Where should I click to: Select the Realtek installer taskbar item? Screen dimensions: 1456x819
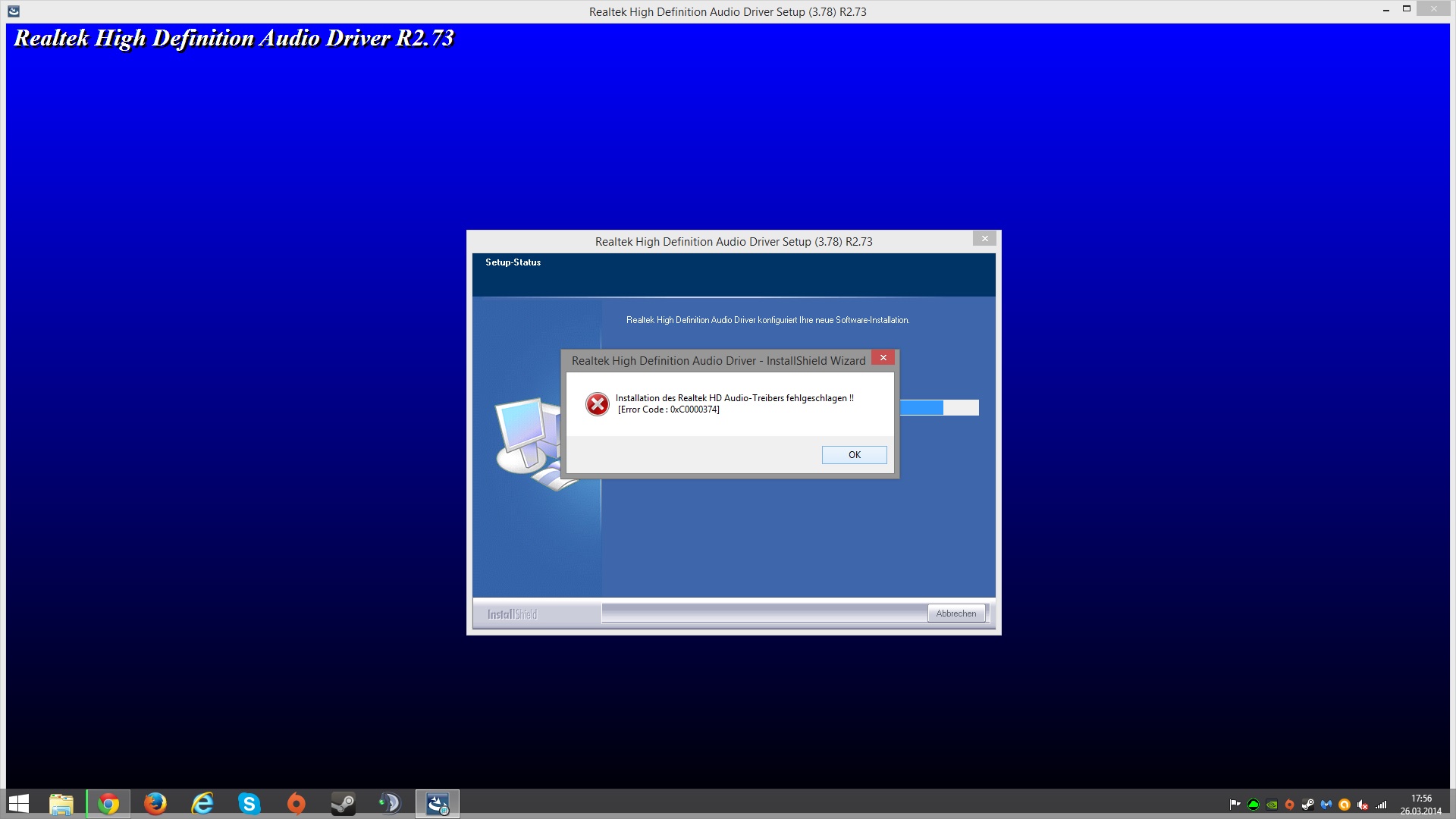(438, 804)
